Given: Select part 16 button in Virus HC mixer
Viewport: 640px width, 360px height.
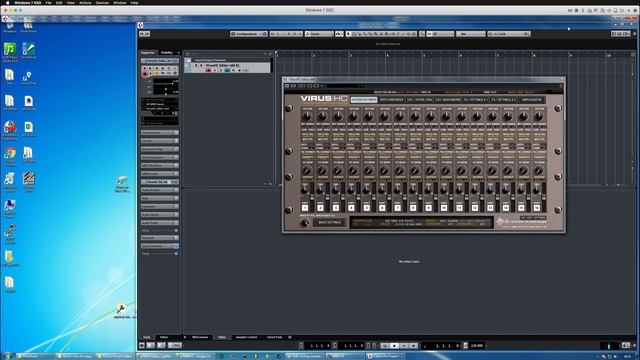Looking at the screenshot, I should (537, 208).
